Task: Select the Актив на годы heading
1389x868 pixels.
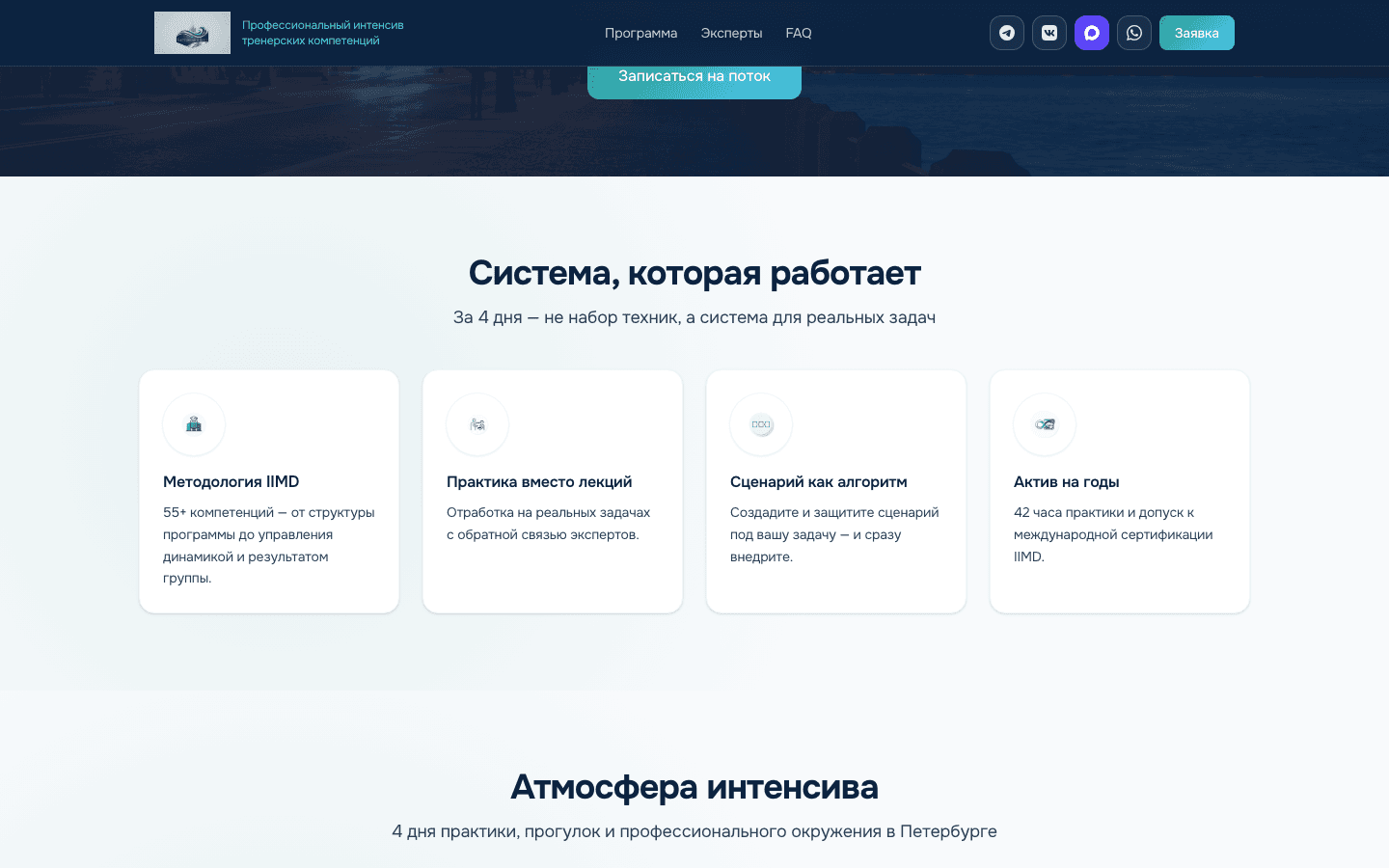Action: [1067, 481]
